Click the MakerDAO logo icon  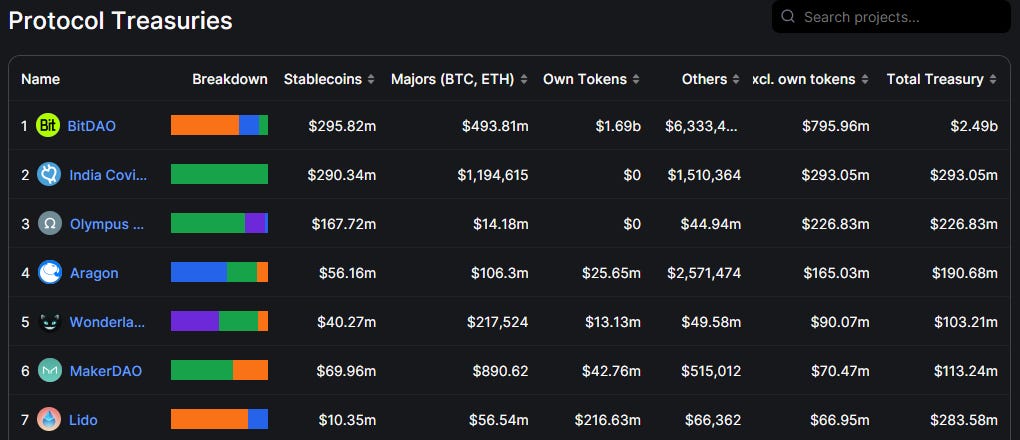coord(49,371)
